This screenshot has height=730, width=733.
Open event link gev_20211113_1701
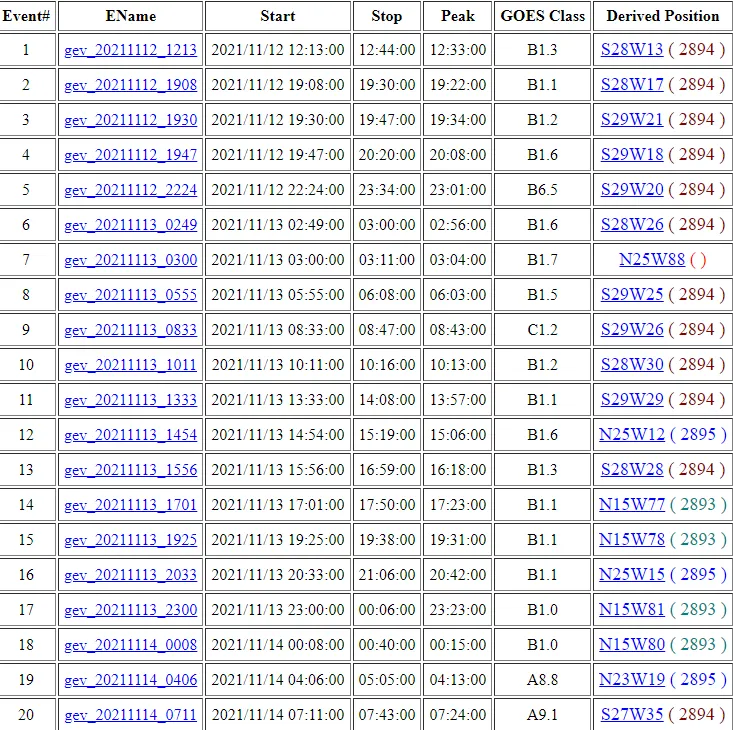[x=130, y=505]
